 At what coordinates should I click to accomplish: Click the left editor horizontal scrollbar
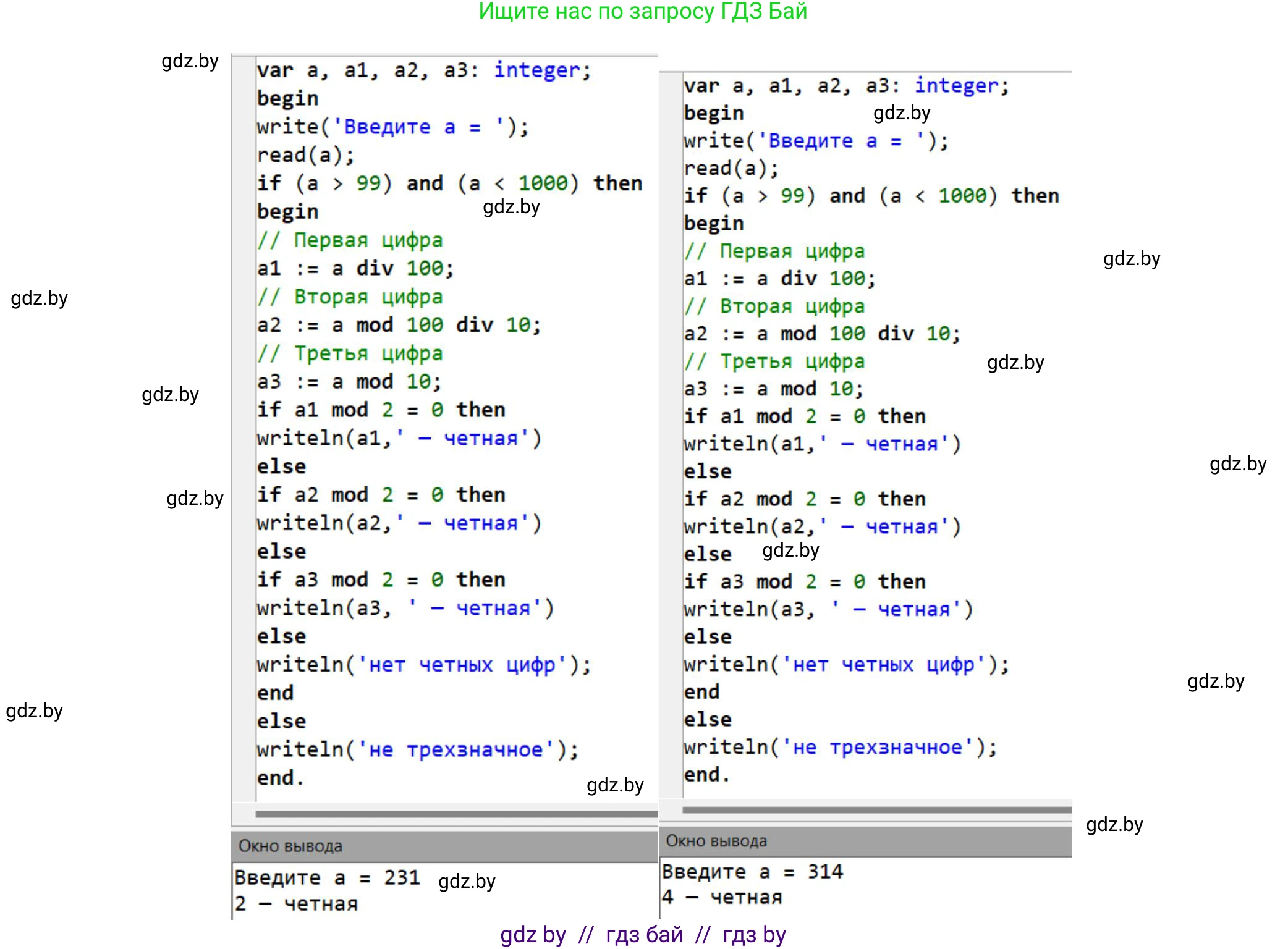pos(456,814)
